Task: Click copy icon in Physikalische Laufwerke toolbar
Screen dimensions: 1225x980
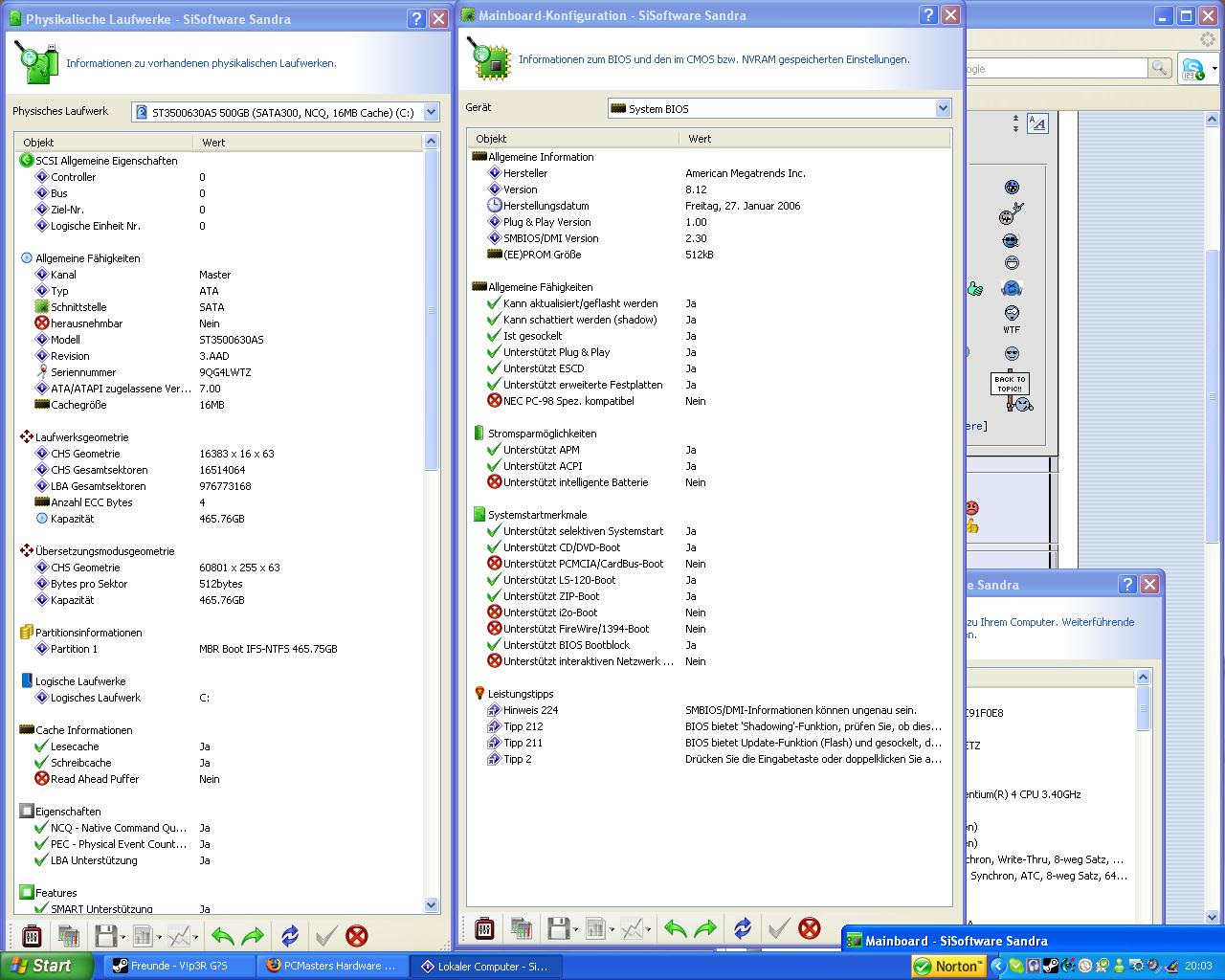Action: pos(68,935)
